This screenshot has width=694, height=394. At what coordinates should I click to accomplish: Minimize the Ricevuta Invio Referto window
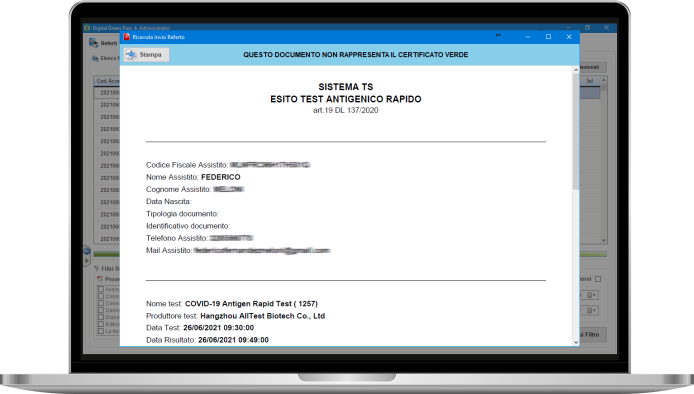click(528, 37)
